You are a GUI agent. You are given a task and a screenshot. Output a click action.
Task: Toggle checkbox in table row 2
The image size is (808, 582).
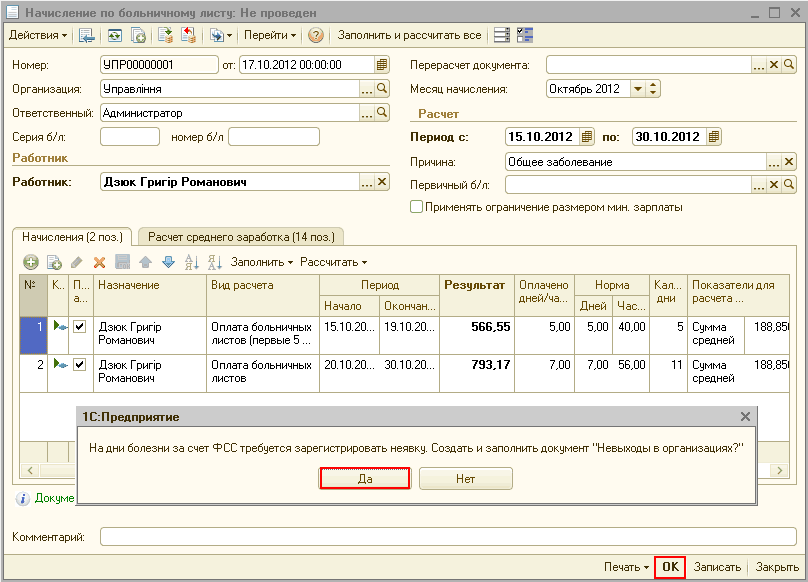(x=79, y=364)
